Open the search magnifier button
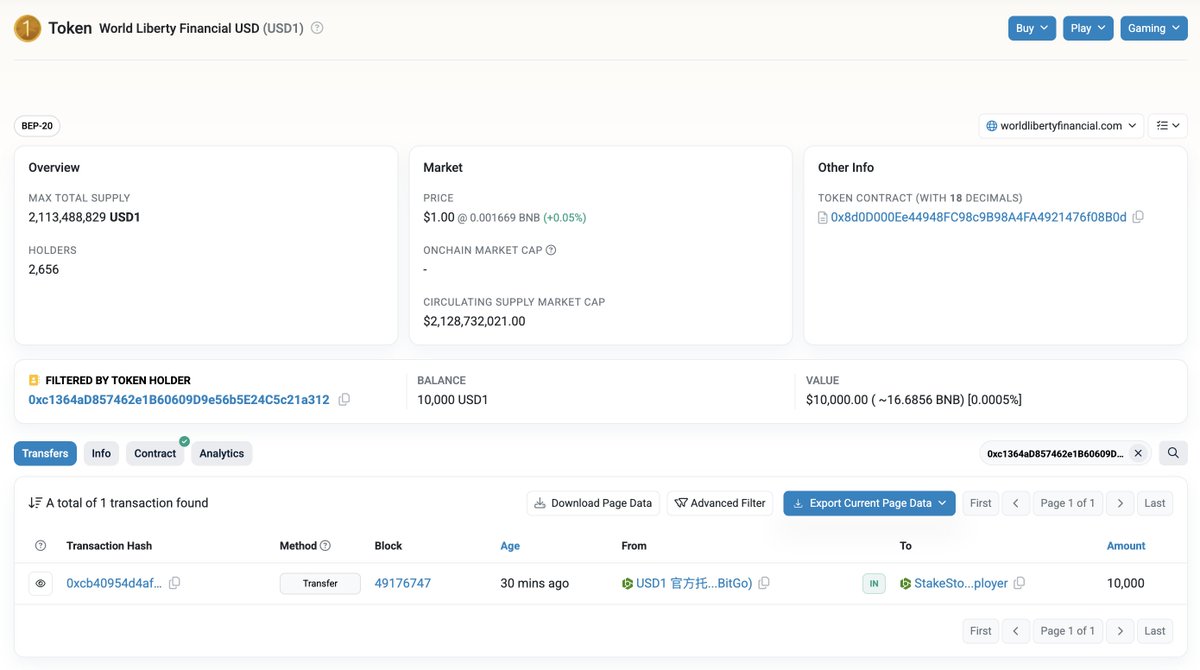Viewport: 1200px width, 670px height. click(1173, 453)
